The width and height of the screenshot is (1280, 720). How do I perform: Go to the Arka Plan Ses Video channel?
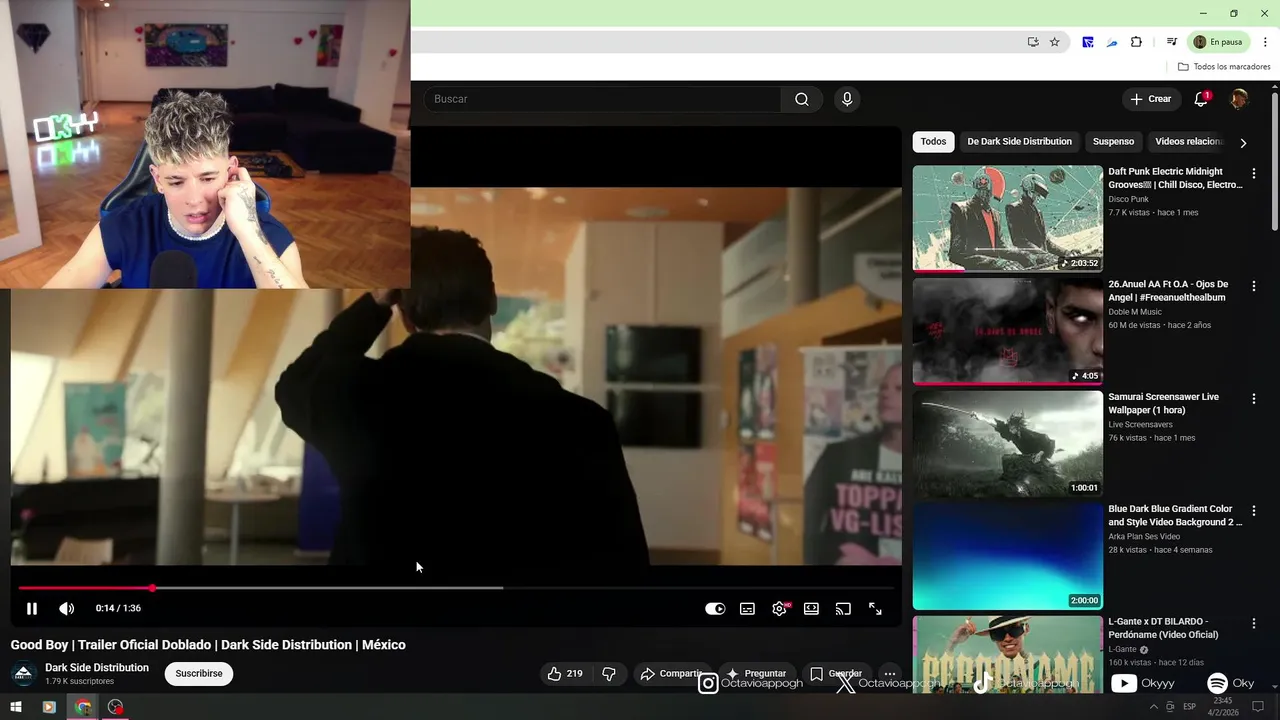(1144, 537)
